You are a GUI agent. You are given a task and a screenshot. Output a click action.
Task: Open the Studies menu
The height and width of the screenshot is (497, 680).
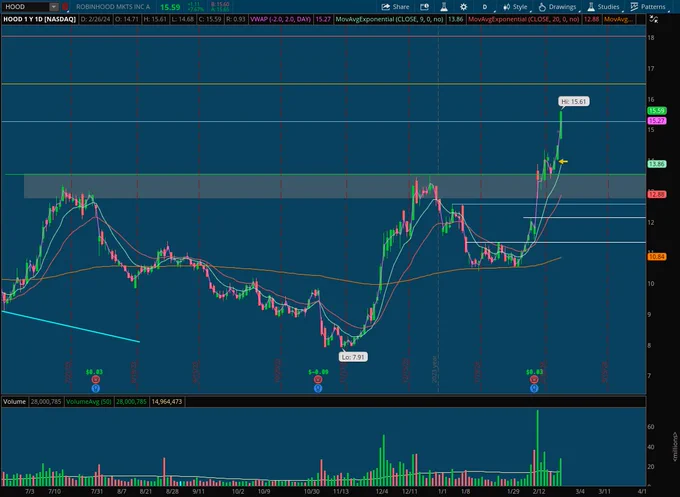tap(603, 7)
